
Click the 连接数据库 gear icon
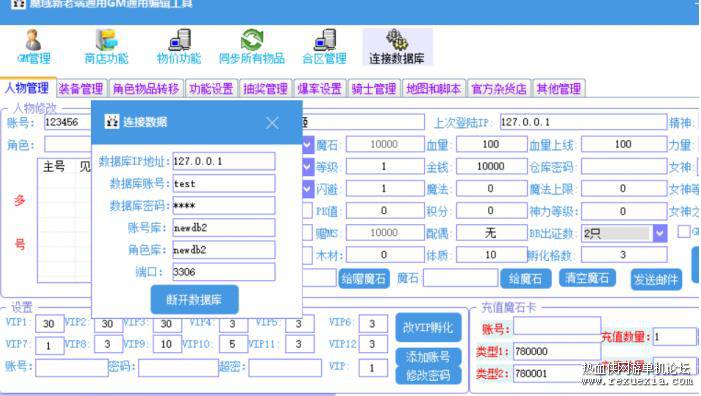(397, 46)
